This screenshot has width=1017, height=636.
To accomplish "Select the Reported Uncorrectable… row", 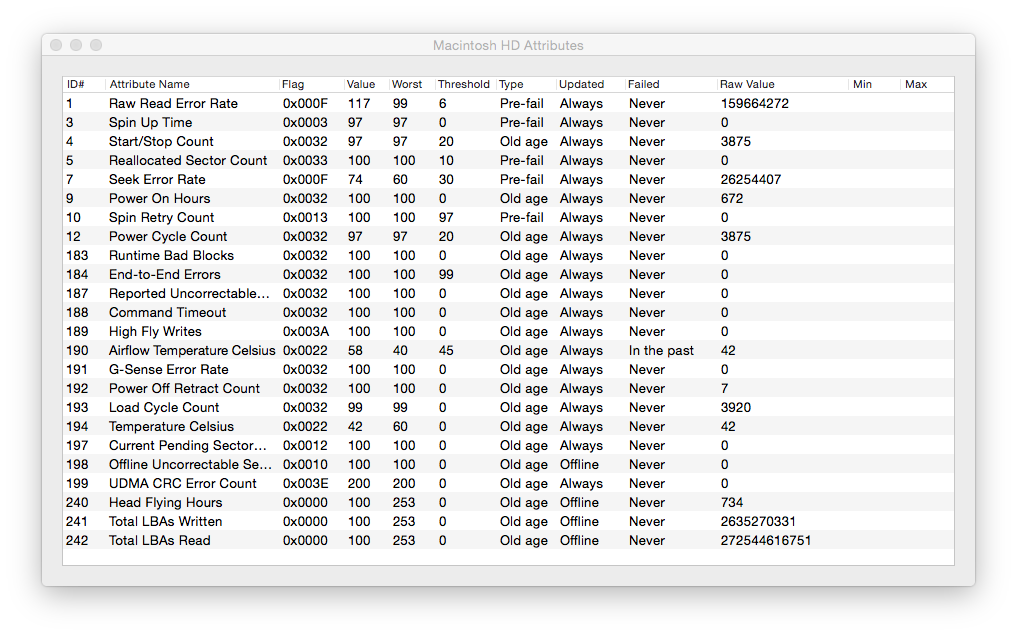I will pyautogui.click(x=508, y=293).
